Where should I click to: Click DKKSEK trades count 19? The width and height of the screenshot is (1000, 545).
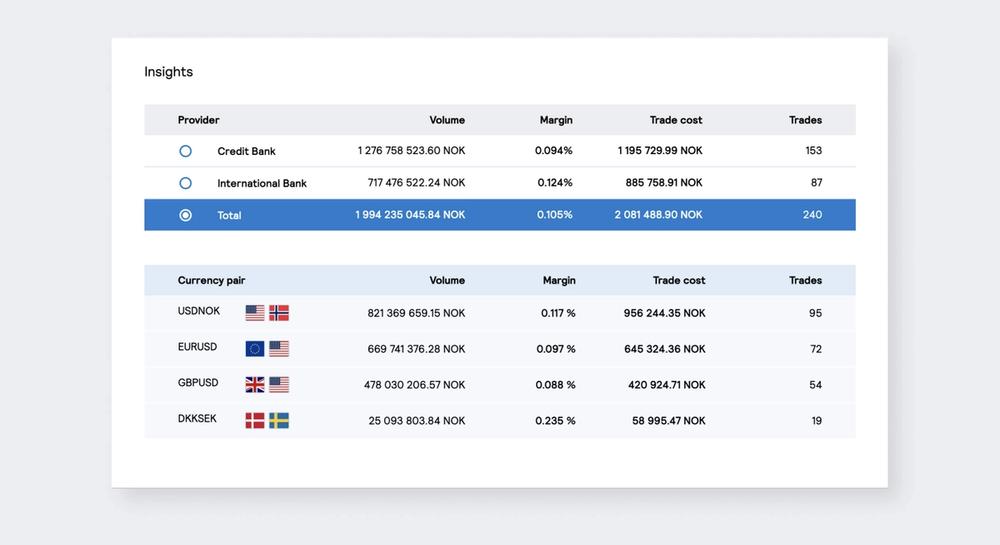(x=817, y=420)
